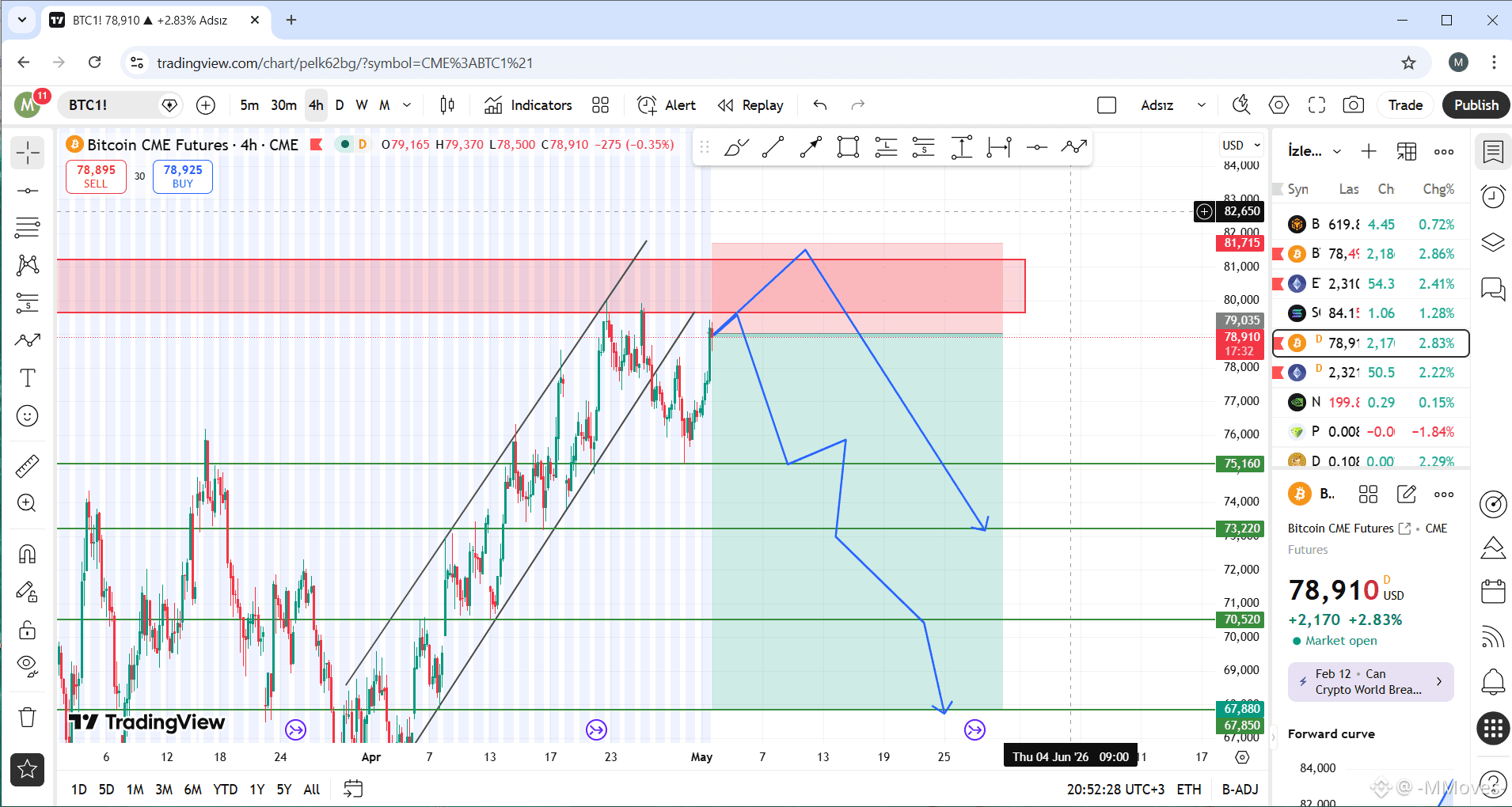
Task: Open the chats sidebar panel
Action: [x=1493, y=289]
